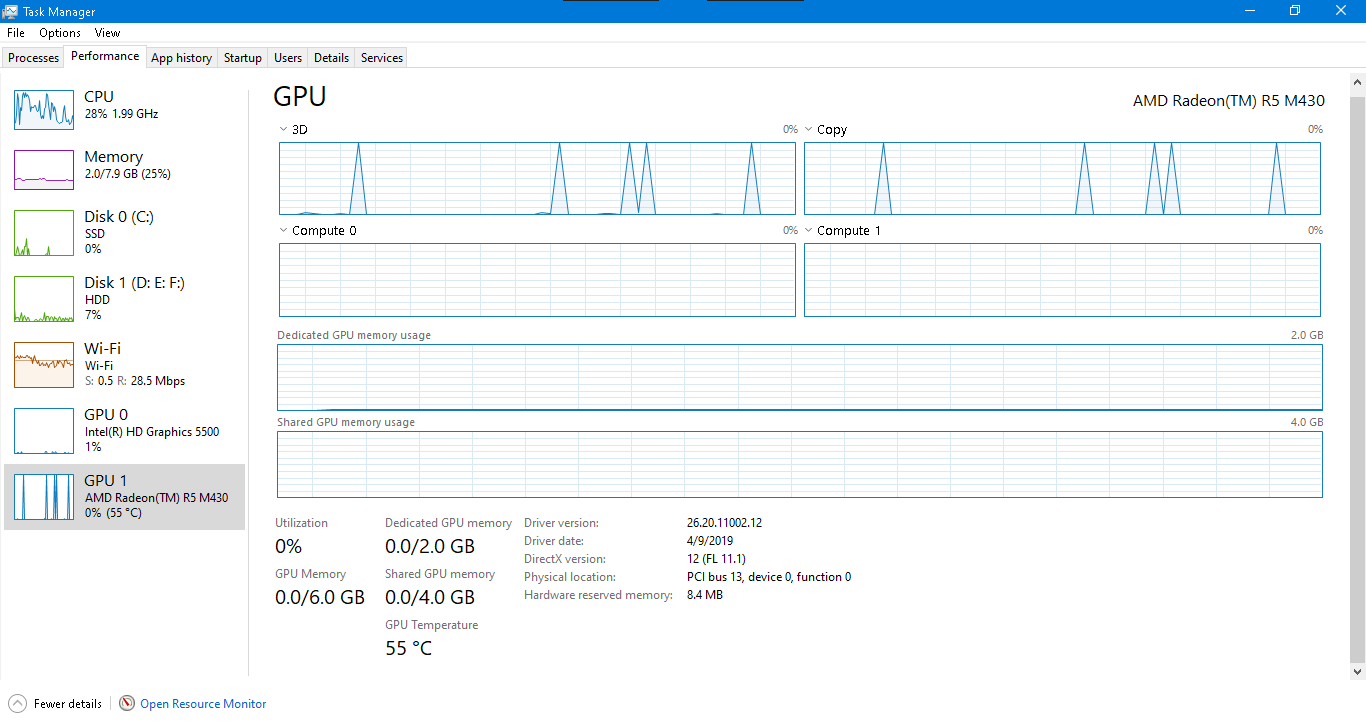Click the Compute 1 utilization graph
The height and width of the screenshot is (728, 1366).
1062,280
